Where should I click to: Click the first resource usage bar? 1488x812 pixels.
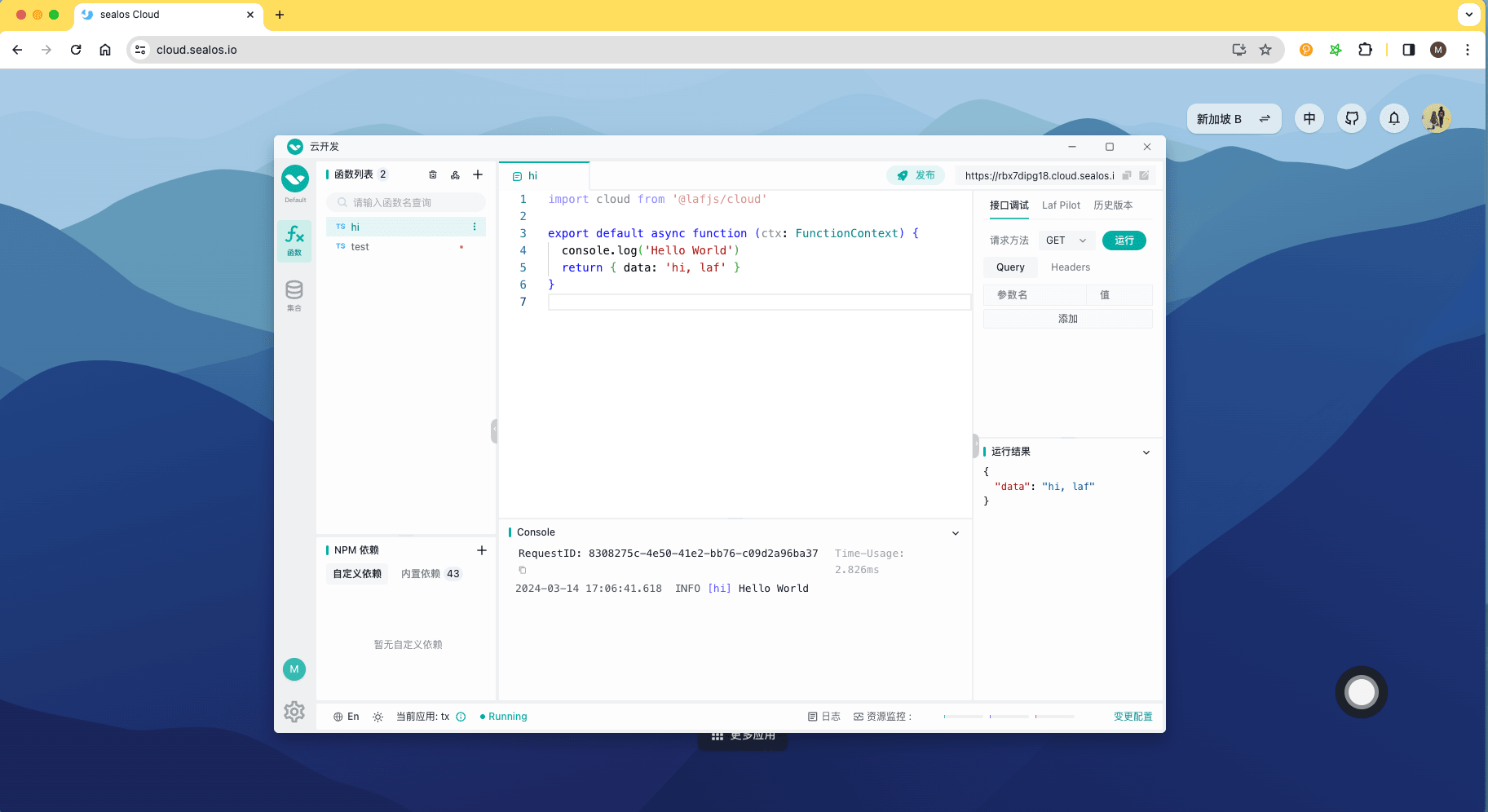coord(964,717)
